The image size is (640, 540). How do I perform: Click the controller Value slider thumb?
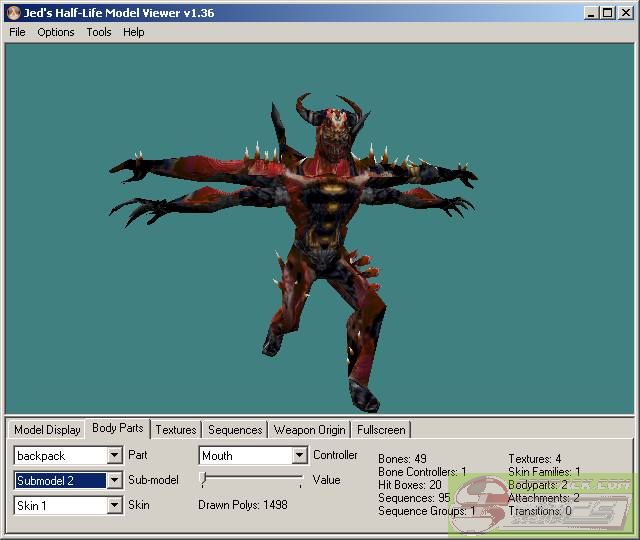(203, 479)
